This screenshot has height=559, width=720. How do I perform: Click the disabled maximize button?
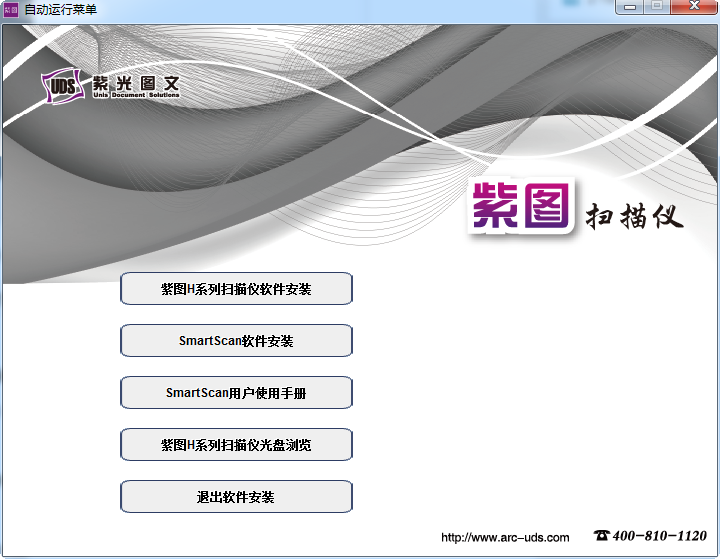[657, 6]
